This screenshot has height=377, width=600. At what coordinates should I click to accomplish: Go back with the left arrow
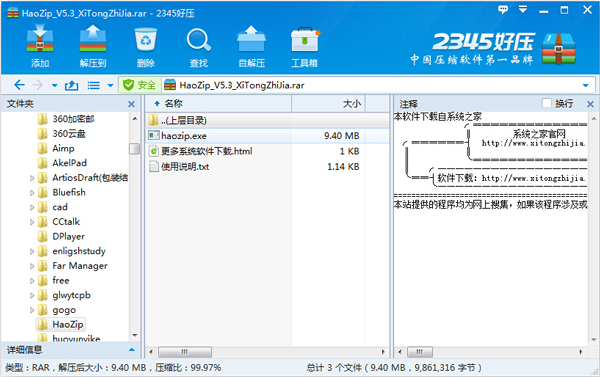coord(19,85)
